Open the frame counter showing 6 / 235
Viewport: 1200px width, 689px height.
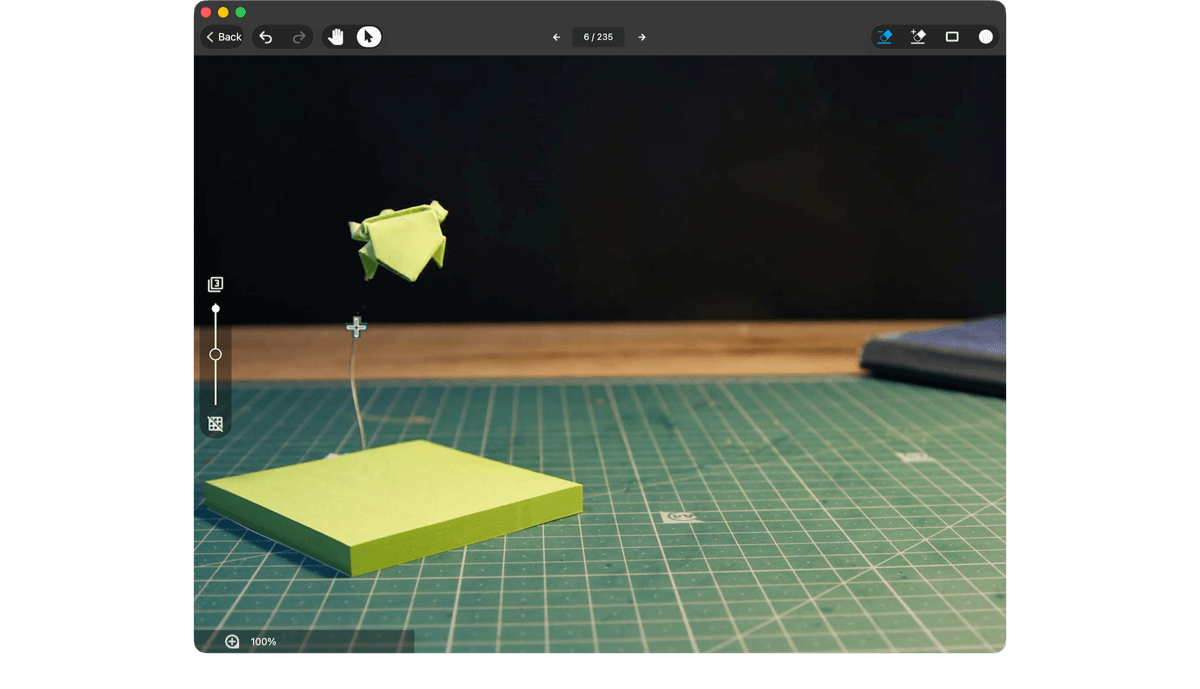click(x=598, y=36)
